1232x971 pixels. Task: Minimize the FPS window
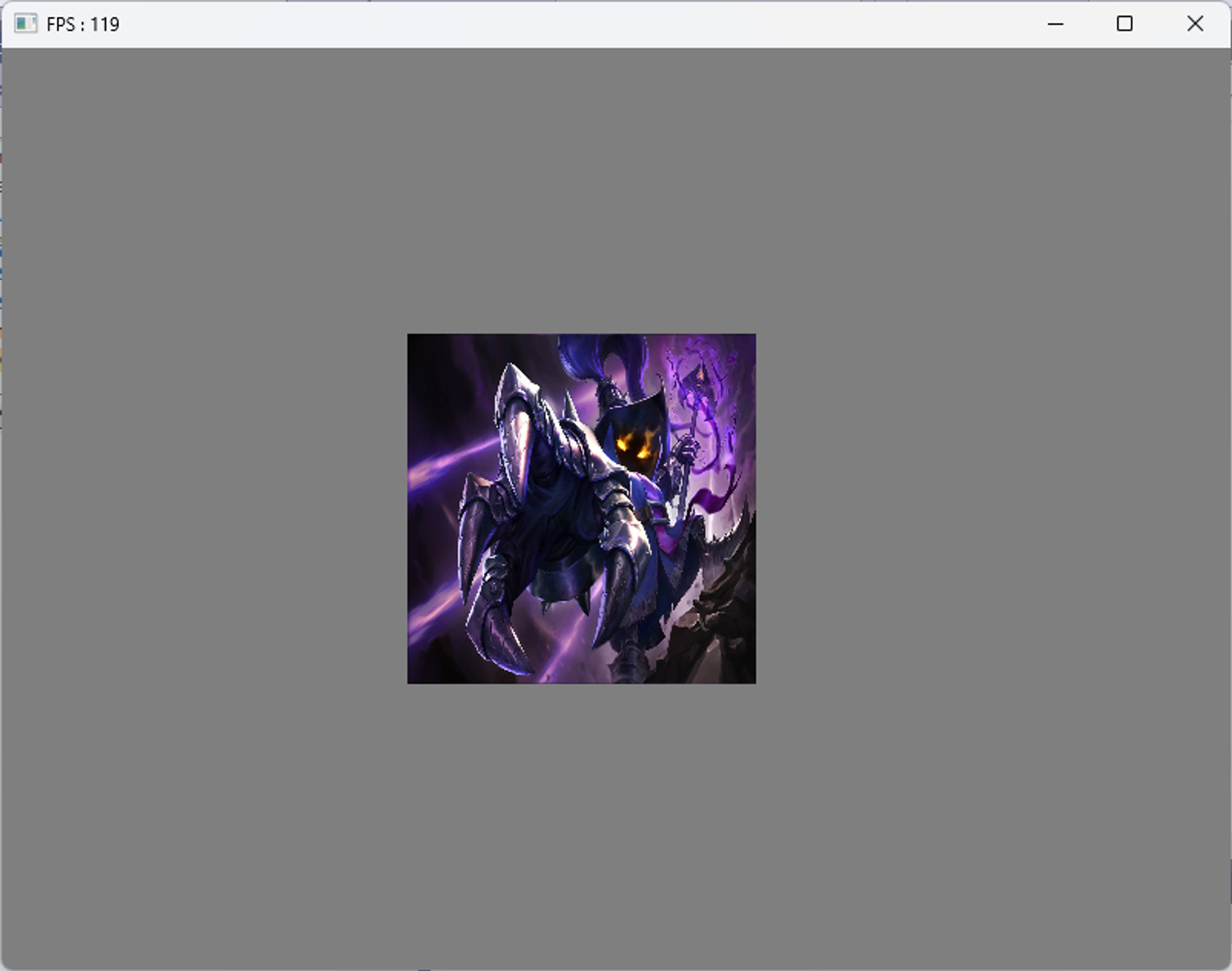(1055, 24)
